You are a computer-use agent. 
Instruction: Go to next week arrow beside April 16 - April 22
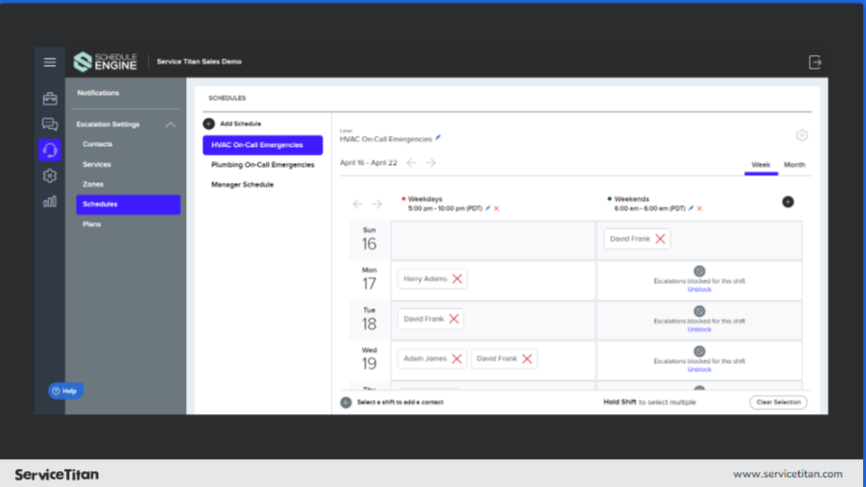(x=431, y=162)
